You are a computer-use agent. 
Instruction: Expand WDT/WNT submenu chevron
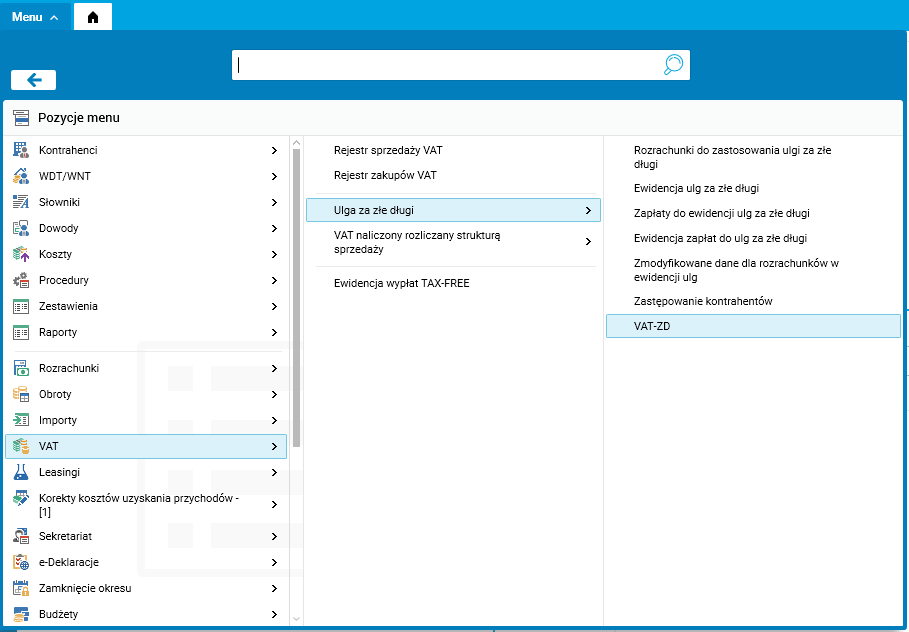coord(274,176)
